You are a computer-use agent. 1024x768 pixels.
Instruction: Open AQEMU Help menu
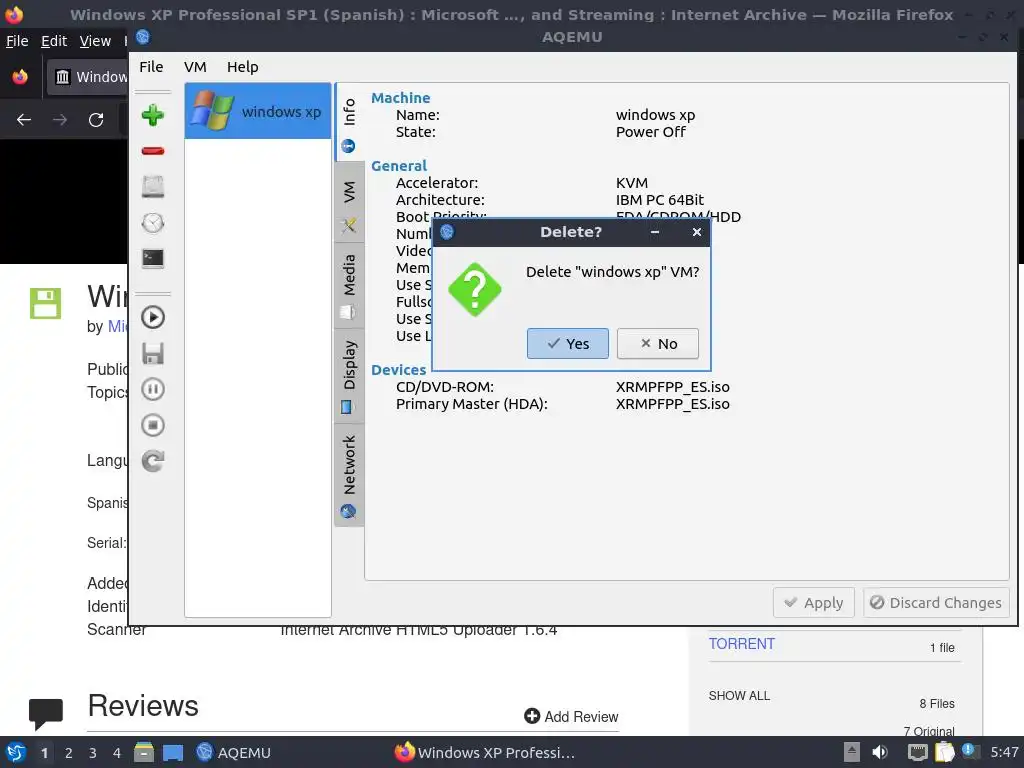click(242, 67)
